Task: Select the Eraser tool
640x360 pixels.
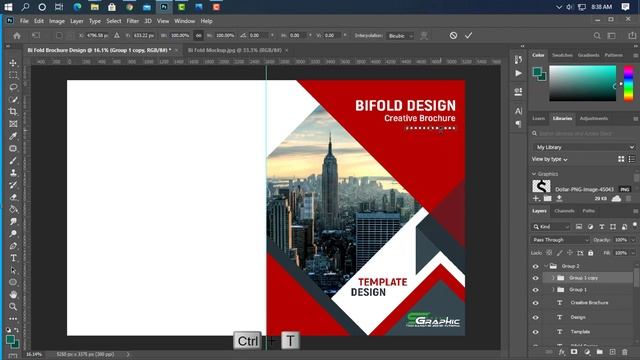Action: (x=13, y=197)
